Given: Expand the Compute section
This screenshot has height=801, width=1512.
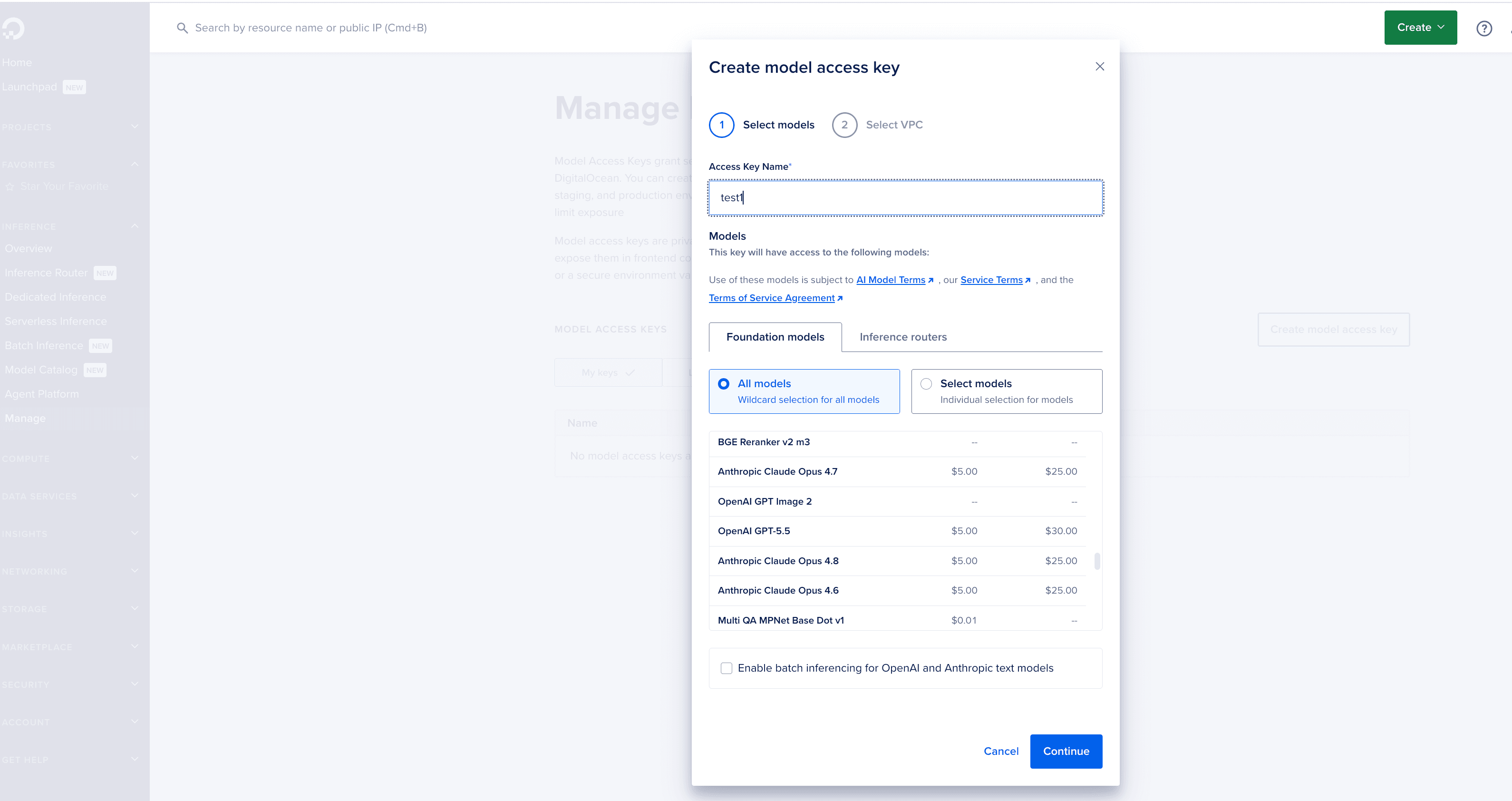Looking at the screenshot, I should 70,458.
